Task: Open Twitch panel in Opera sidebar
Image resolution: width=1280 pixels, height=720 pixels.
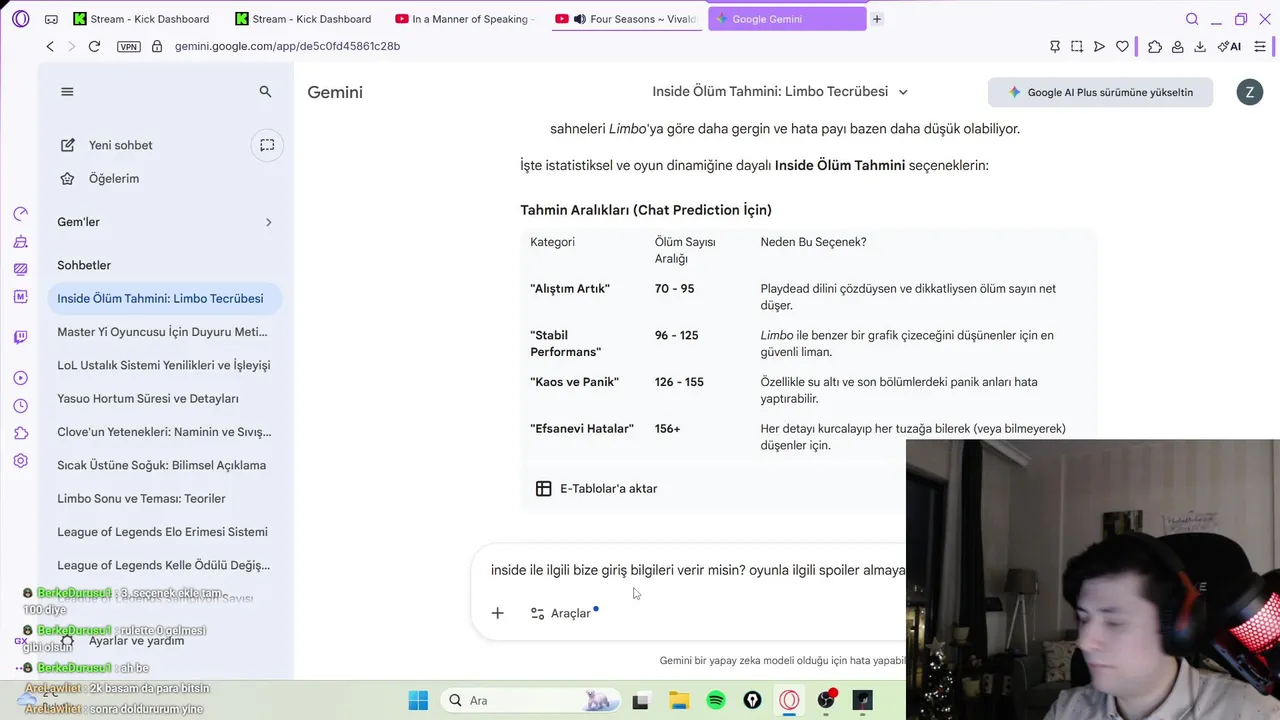Action: [21, 337]
